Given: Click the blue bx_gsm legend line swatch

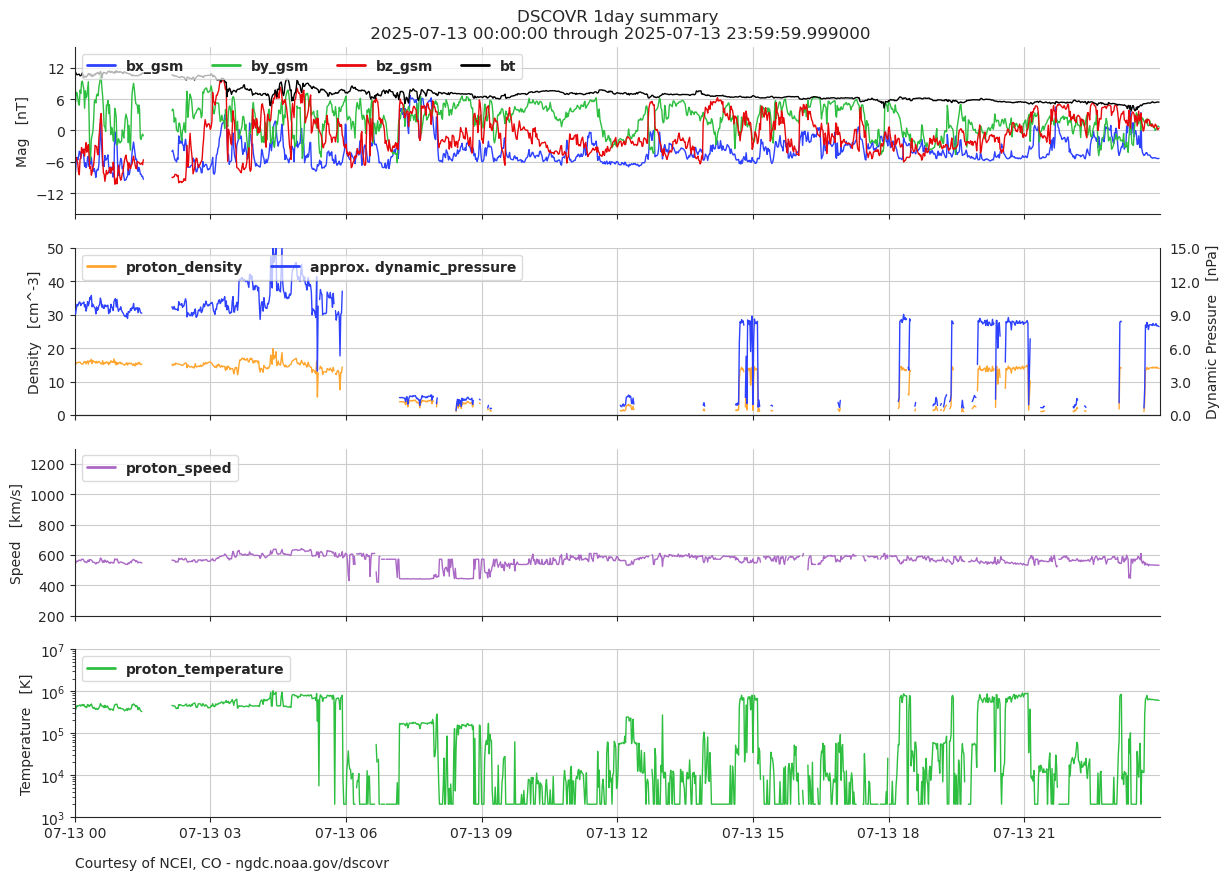Looking at the screenshot, I should 102,67.
